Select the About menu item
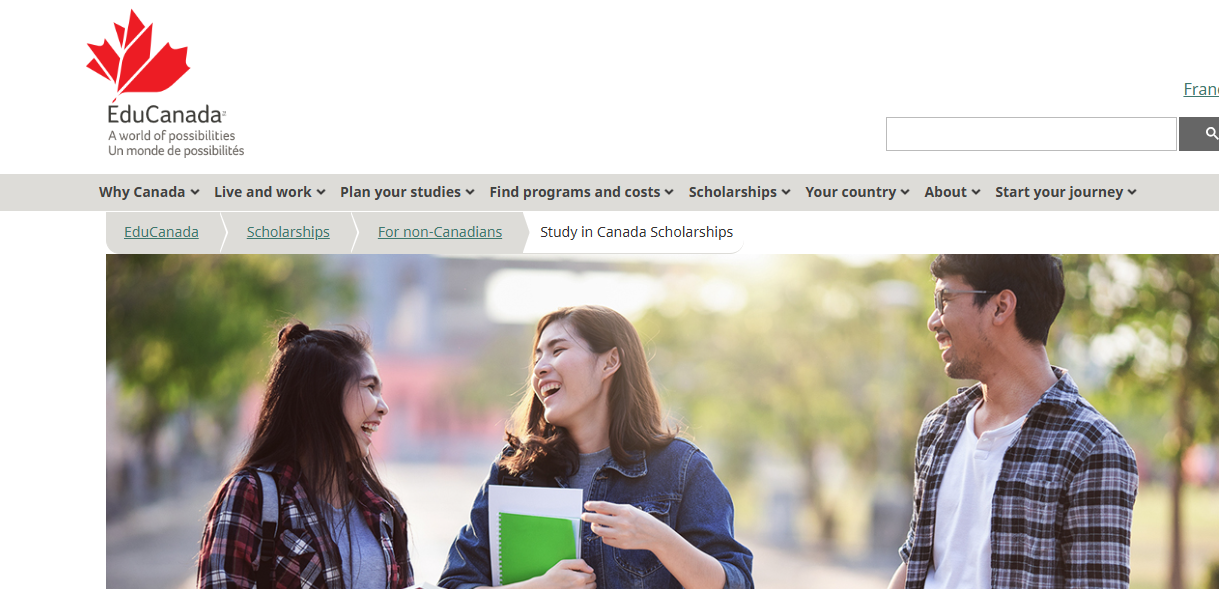 coord(952,192)
